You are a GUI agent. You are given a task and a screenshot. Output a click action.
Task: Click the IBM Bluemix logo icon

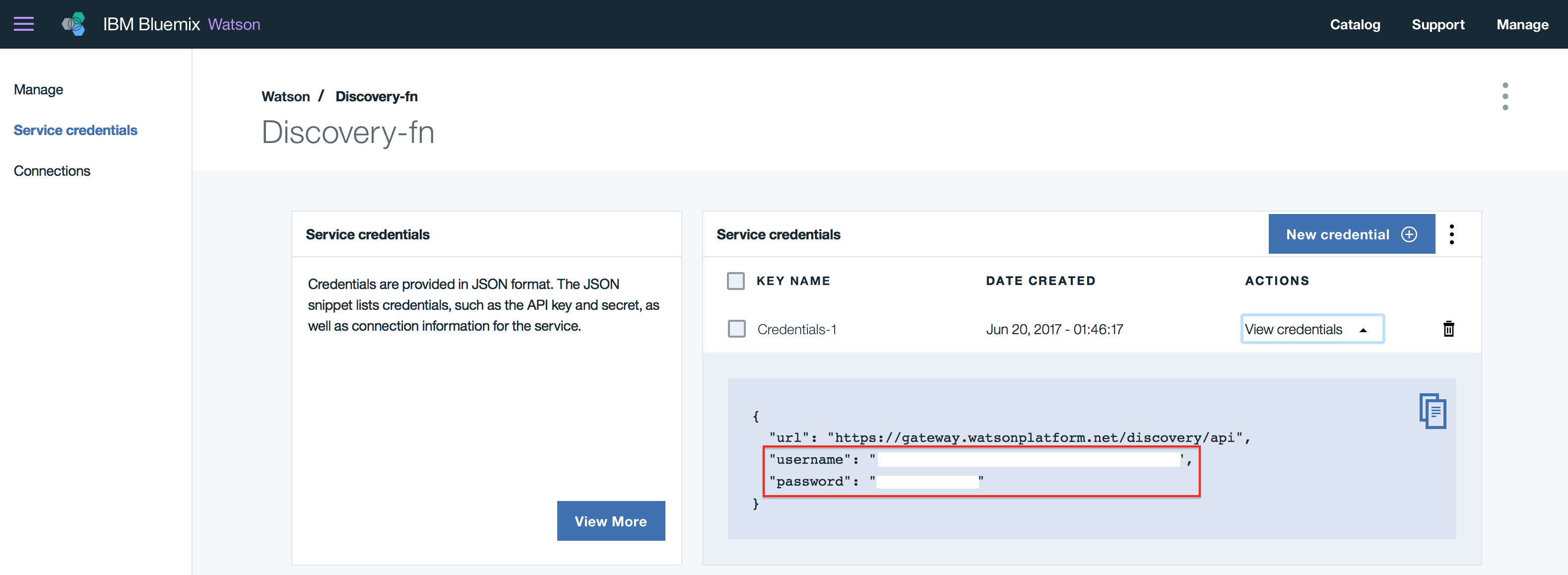(x=73, y=24)
